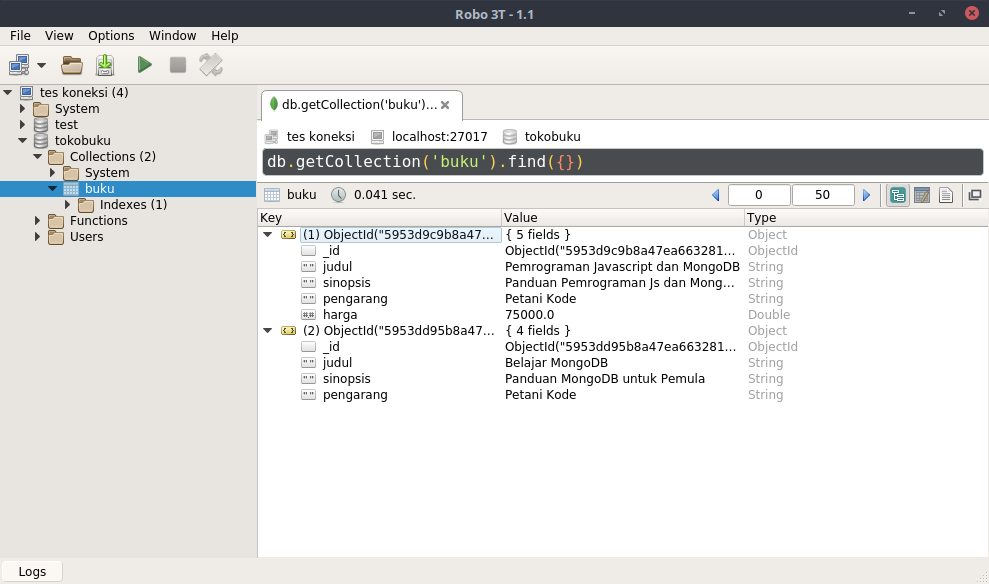Viewport: 989px width, 584px height.
Task: Execute the query with the green play icon
Action: pos(144,64)
